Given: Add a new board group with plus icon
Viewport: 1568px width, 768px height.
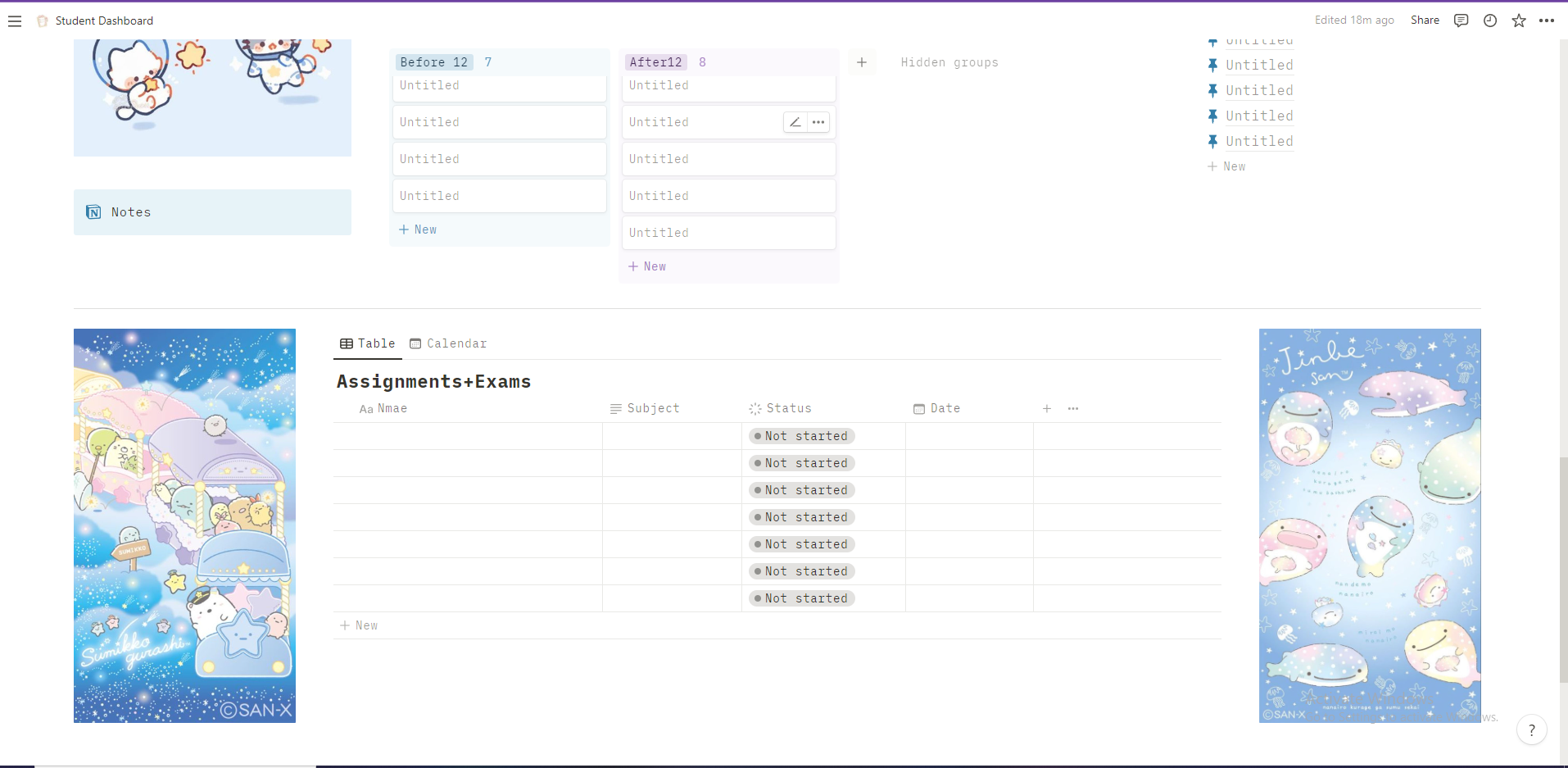Looking at the screenshot, I should point(862,61).
